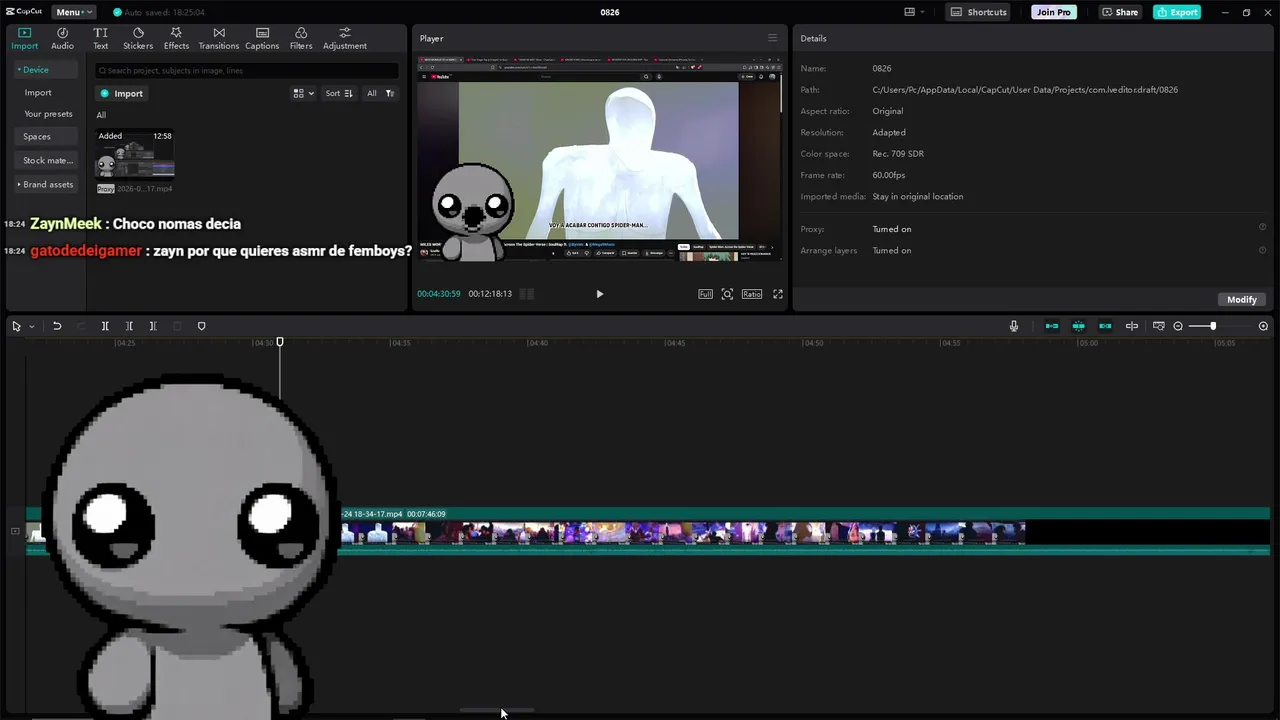Show Proxy setting info
This screenshot has width=1280, height=720.
click(1262, 228)
